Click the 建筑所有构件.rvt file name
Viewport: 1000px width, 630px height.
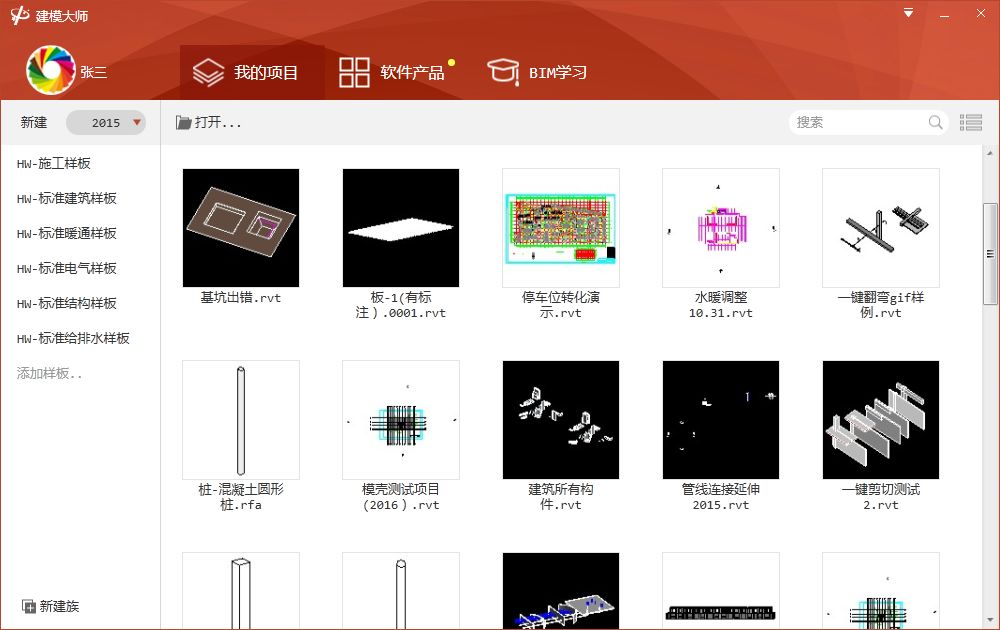point(561,497)
